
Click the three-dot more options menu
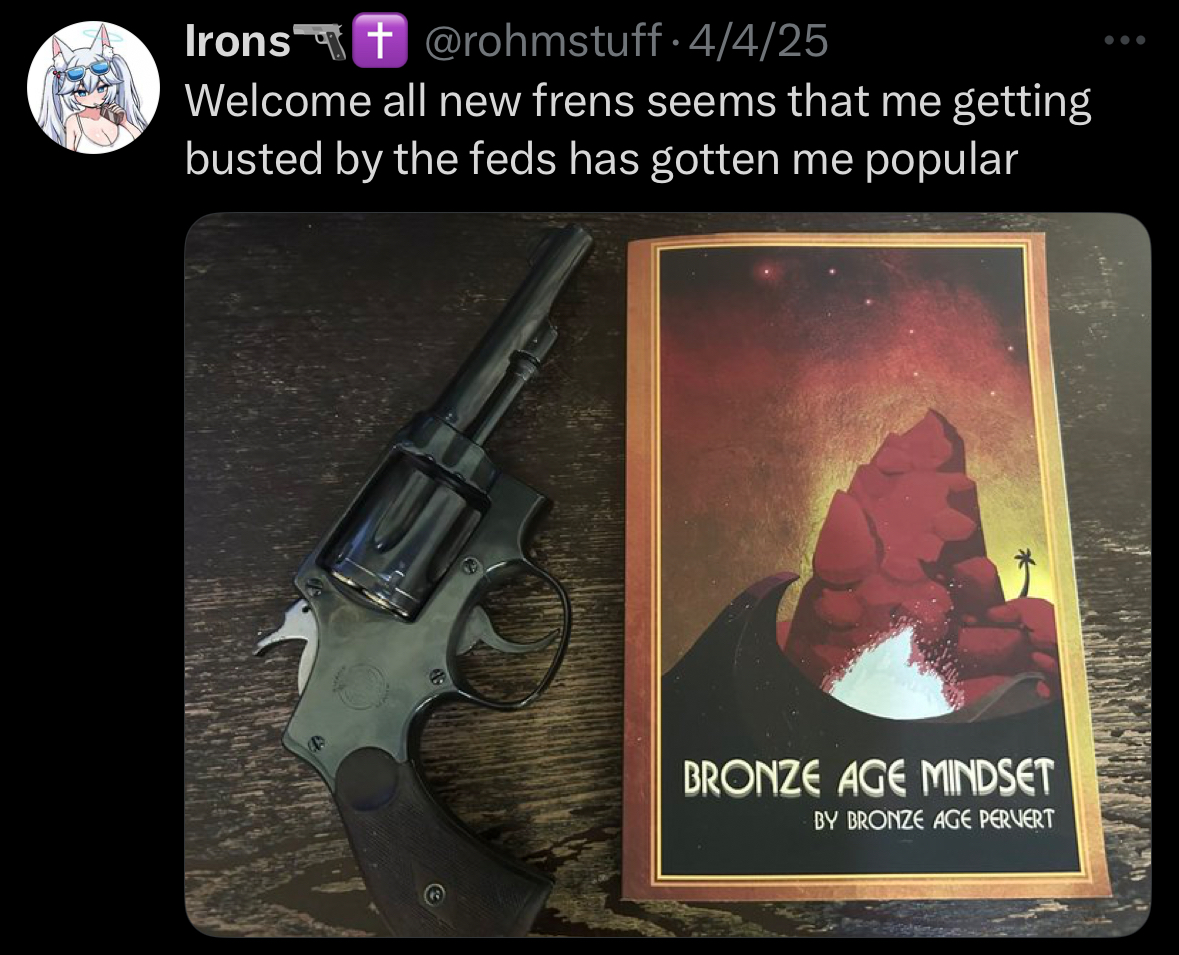pyautogui.click(x=1125, y=41)
